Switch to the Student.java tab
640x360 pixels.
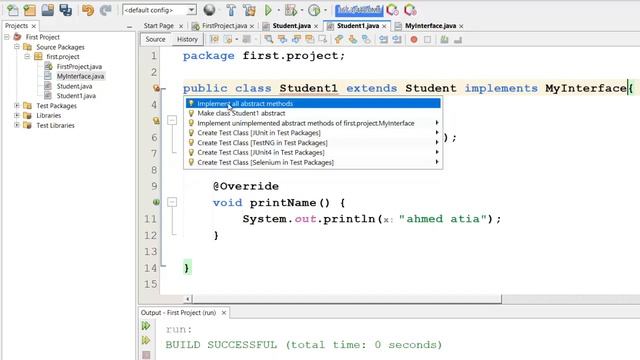(291, 26)
